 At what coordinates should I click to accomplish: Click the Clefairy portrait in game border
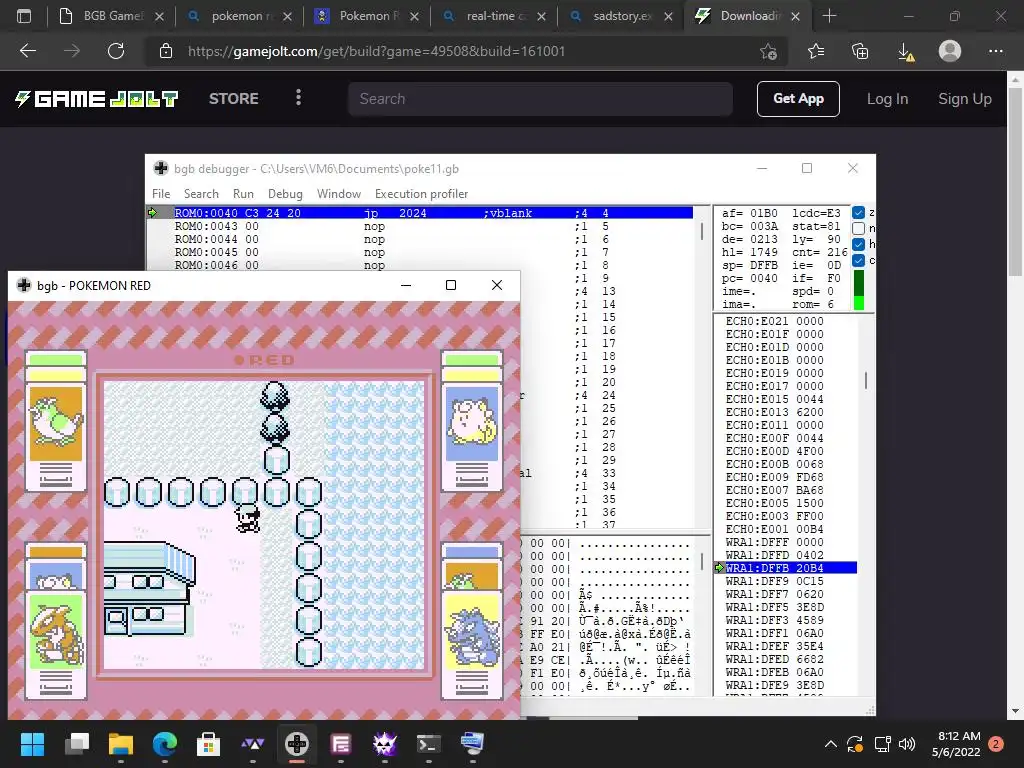[472, 423]
